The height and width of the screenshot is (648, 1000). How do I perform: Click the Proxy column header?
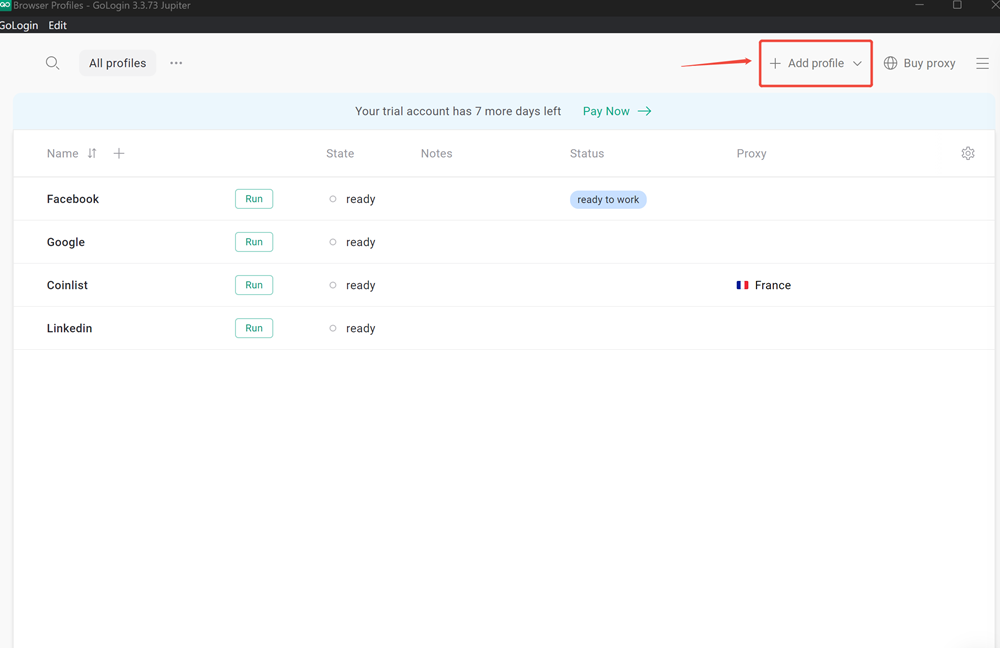click(x=751, y=153)
